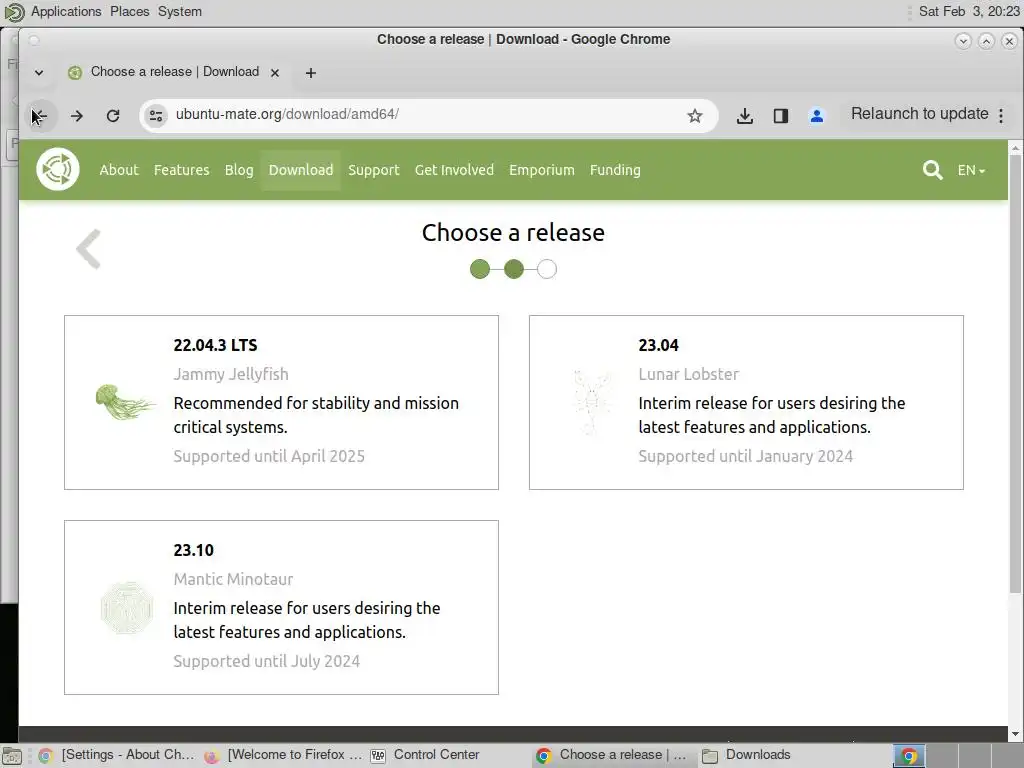Screen dimensions: 1024x768
Task: Click 'Supported until July 2024' text
Action: [266, 662]
